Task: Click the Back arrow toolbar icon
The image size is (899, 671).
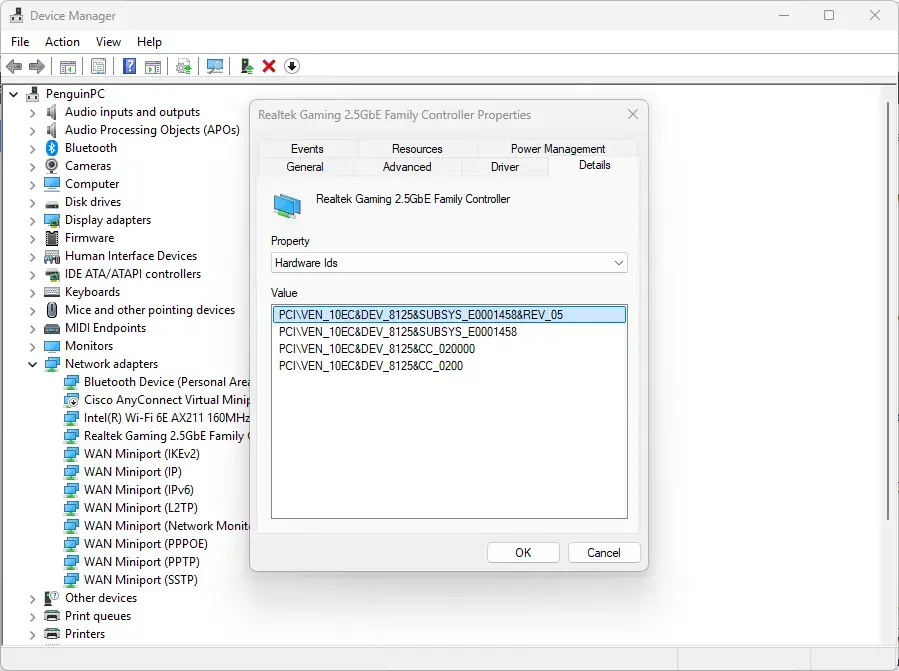Action: tap(14, 67)
